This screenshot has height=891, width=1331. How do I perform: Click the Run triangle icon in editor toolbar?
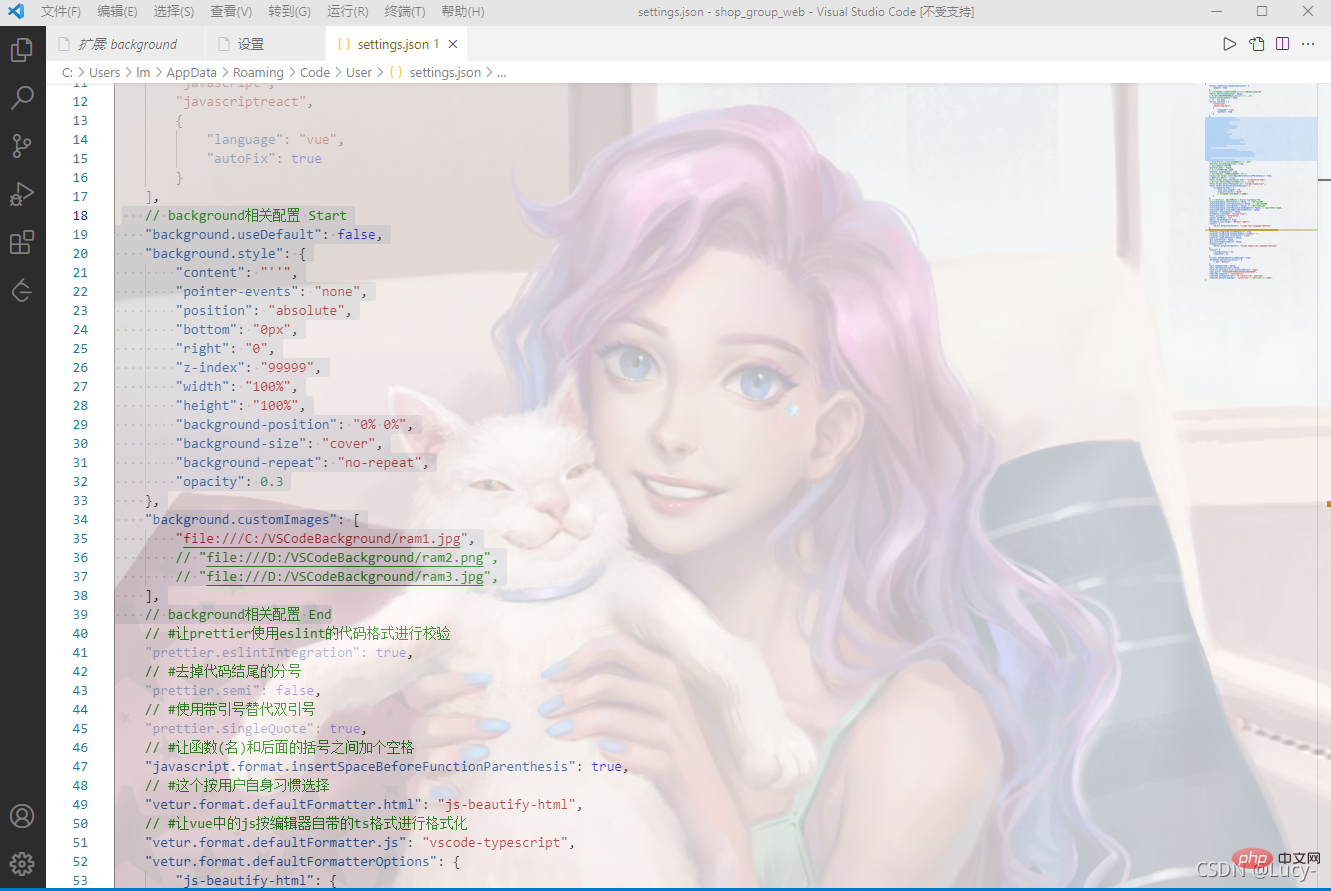coord(1229,44)
